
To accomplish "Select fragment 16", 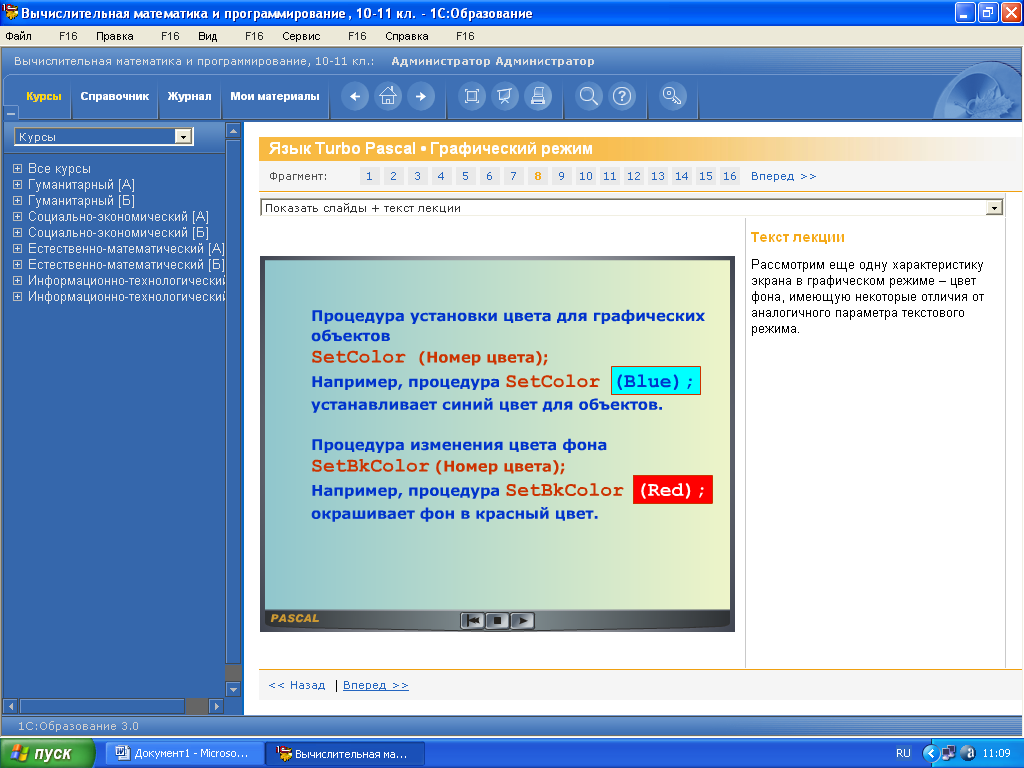I will (729, 176).
